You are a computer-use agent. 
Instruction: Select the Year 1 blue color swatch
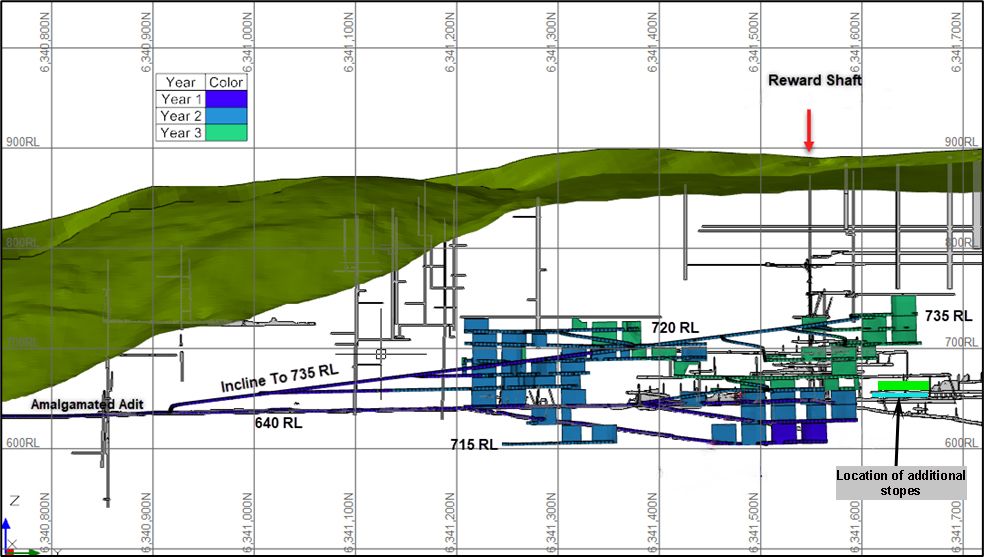click(x=225, y=99)
